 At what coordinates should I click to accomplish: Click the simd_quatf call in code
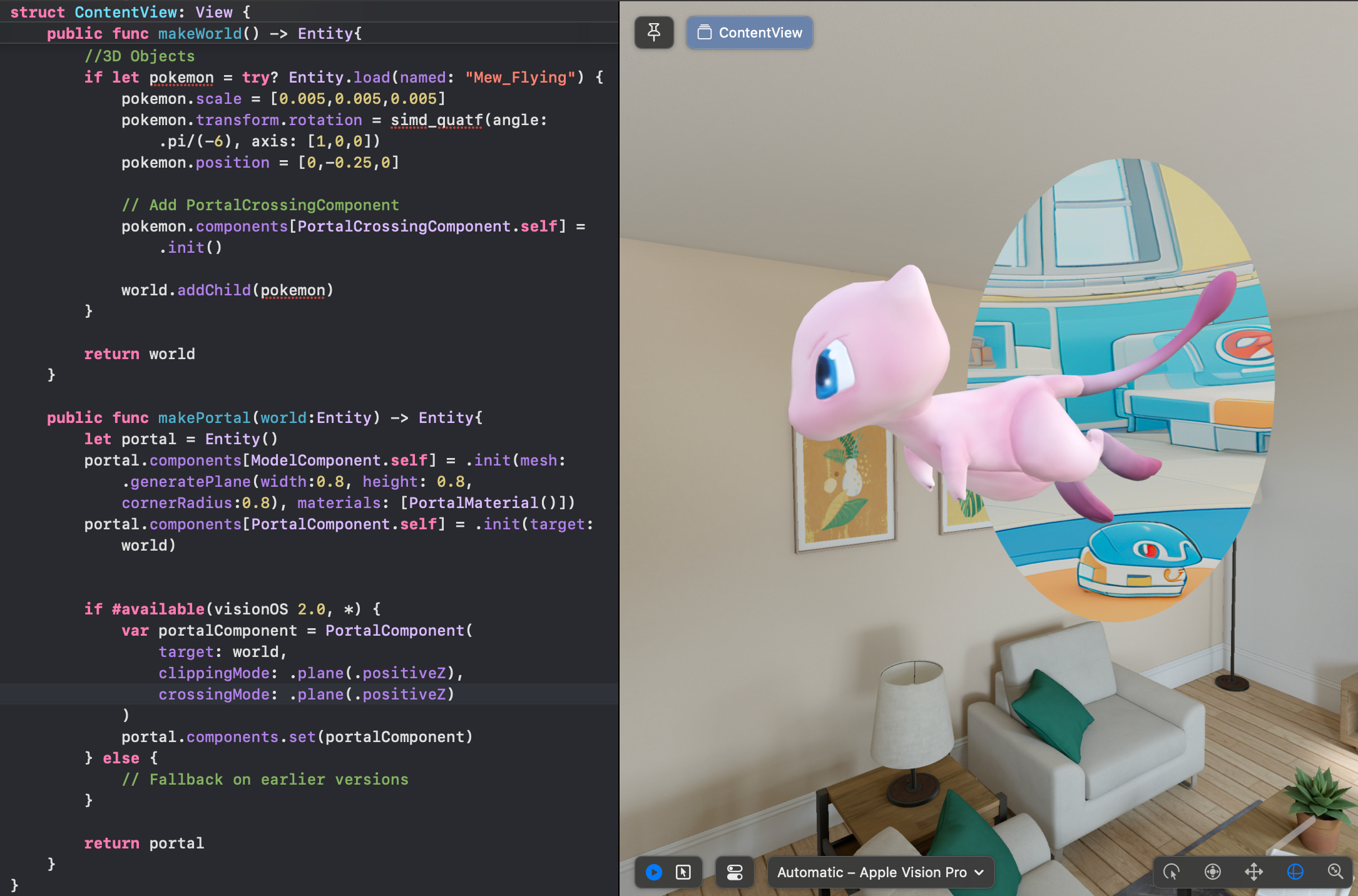pyautogui.click(x=436, y=120)
